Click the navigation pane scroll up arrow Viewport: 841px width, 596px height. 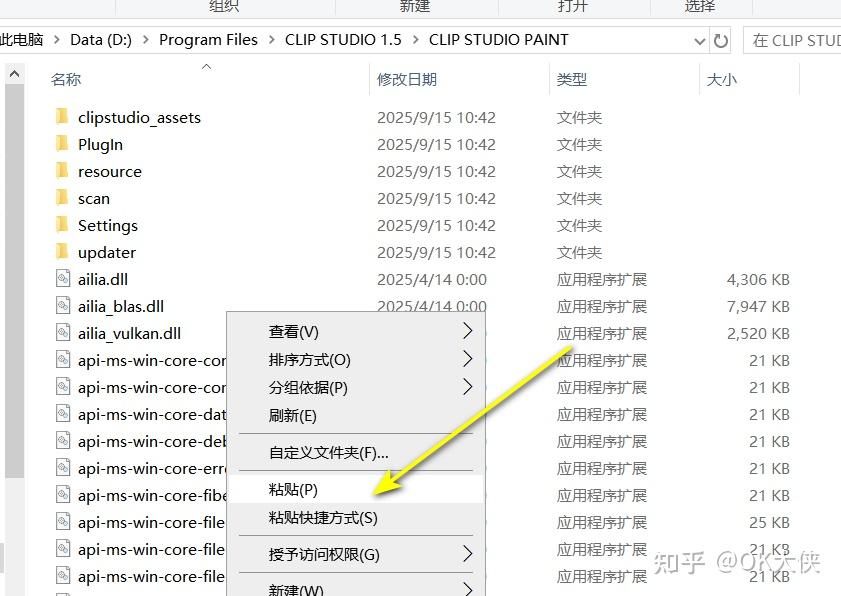pyautogui.click(x=14, y=73)
